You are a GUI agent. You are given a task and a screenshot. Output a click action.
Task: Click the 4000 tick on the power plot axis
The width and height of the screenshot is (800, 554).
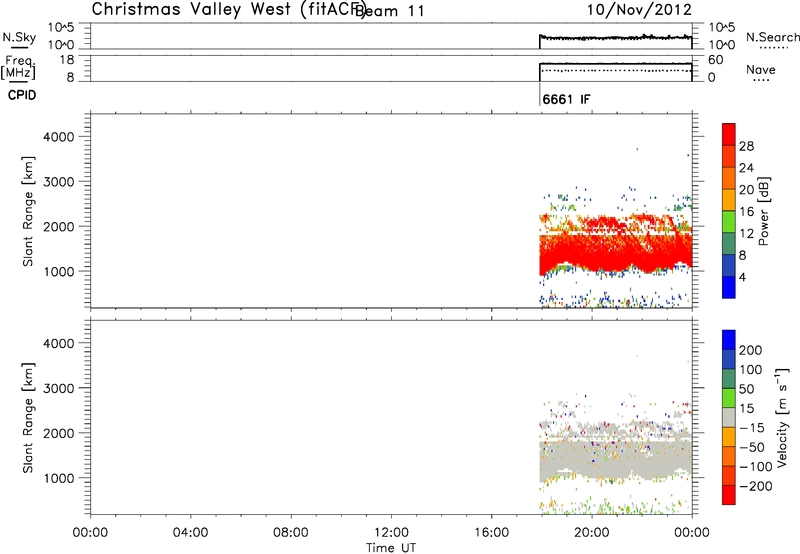[59, 137]
